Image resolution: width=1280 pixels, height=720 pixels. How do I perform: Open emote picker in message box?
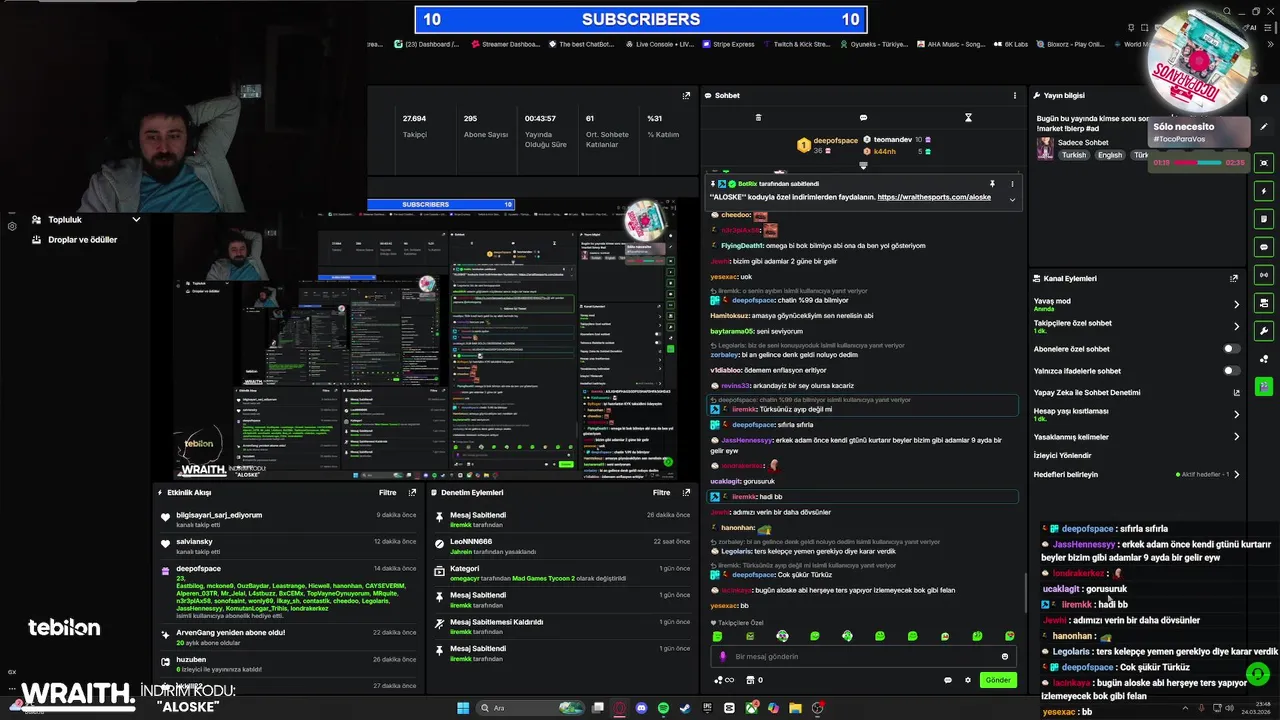pyautogui.click(x=1005, y=657)
